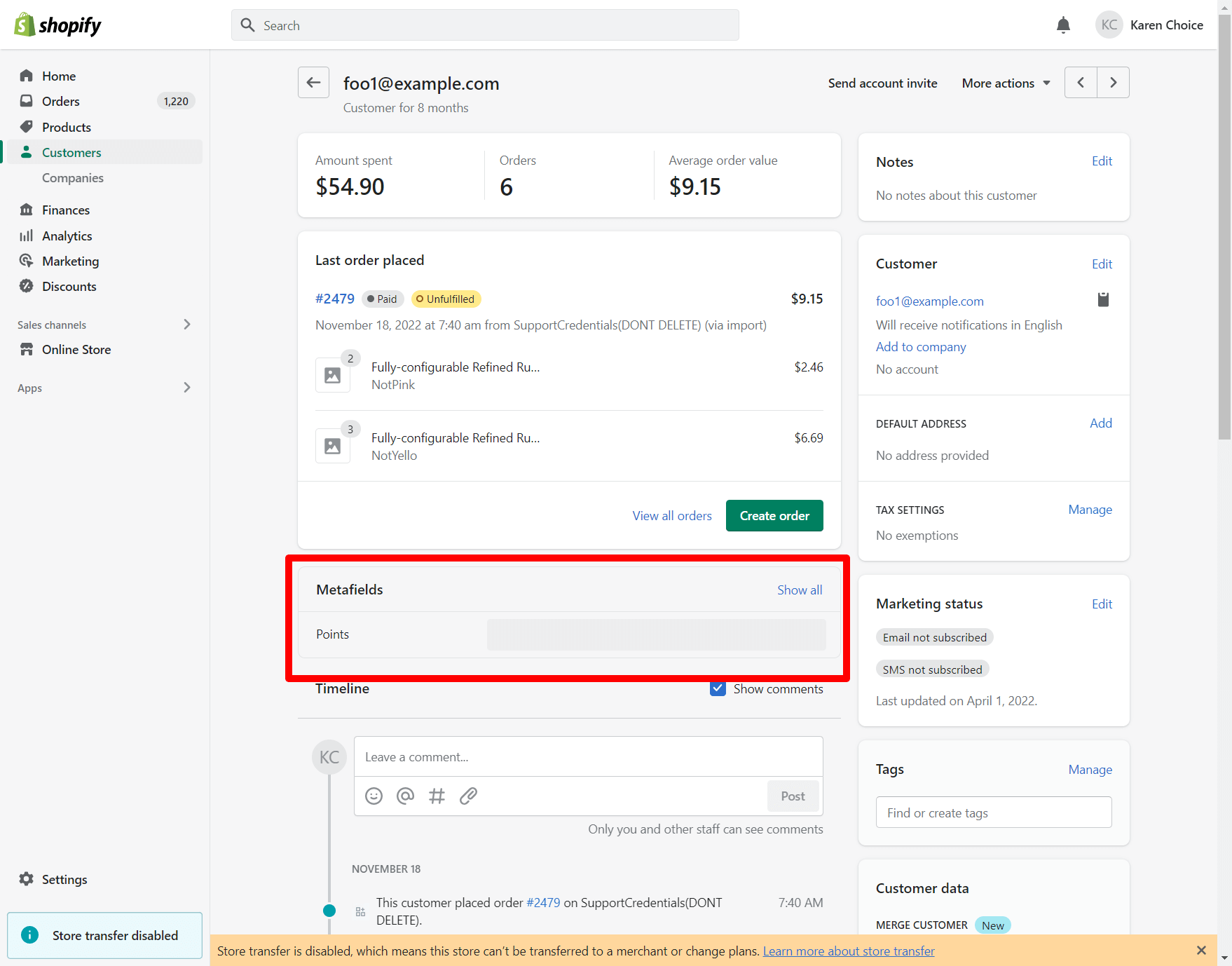Click the Points metafield input
Viewport: 1232px width, 966px height.
(x=656, y=634)
